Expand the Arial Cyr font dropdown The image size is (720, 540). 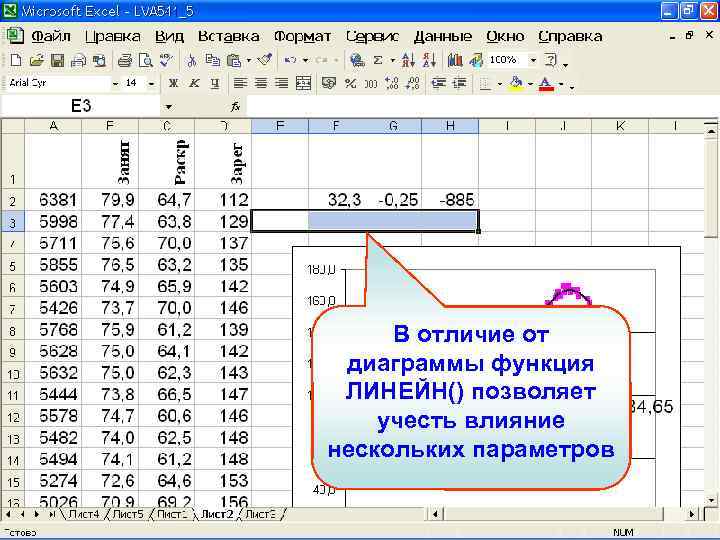click(115, 84)
